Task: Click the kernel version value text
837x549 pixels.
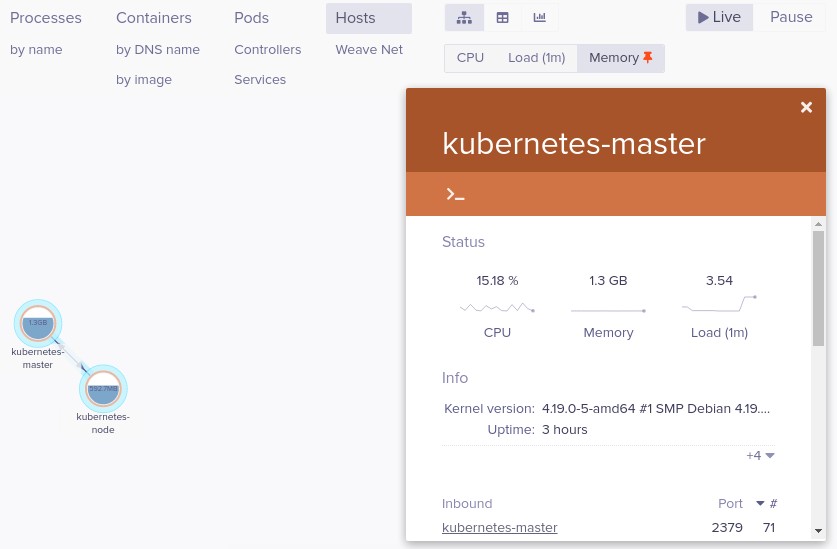Action: [656, 409]
